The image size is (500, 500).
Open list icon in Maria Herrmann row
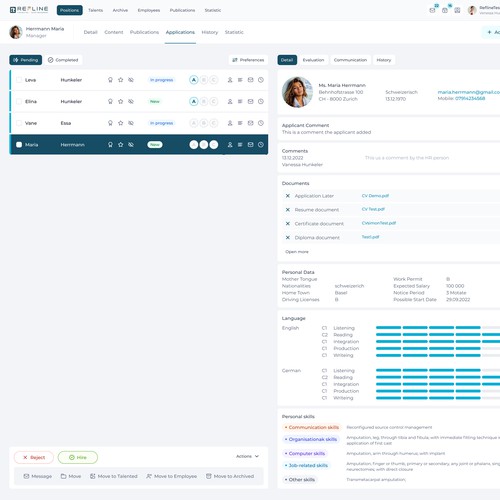240,145
